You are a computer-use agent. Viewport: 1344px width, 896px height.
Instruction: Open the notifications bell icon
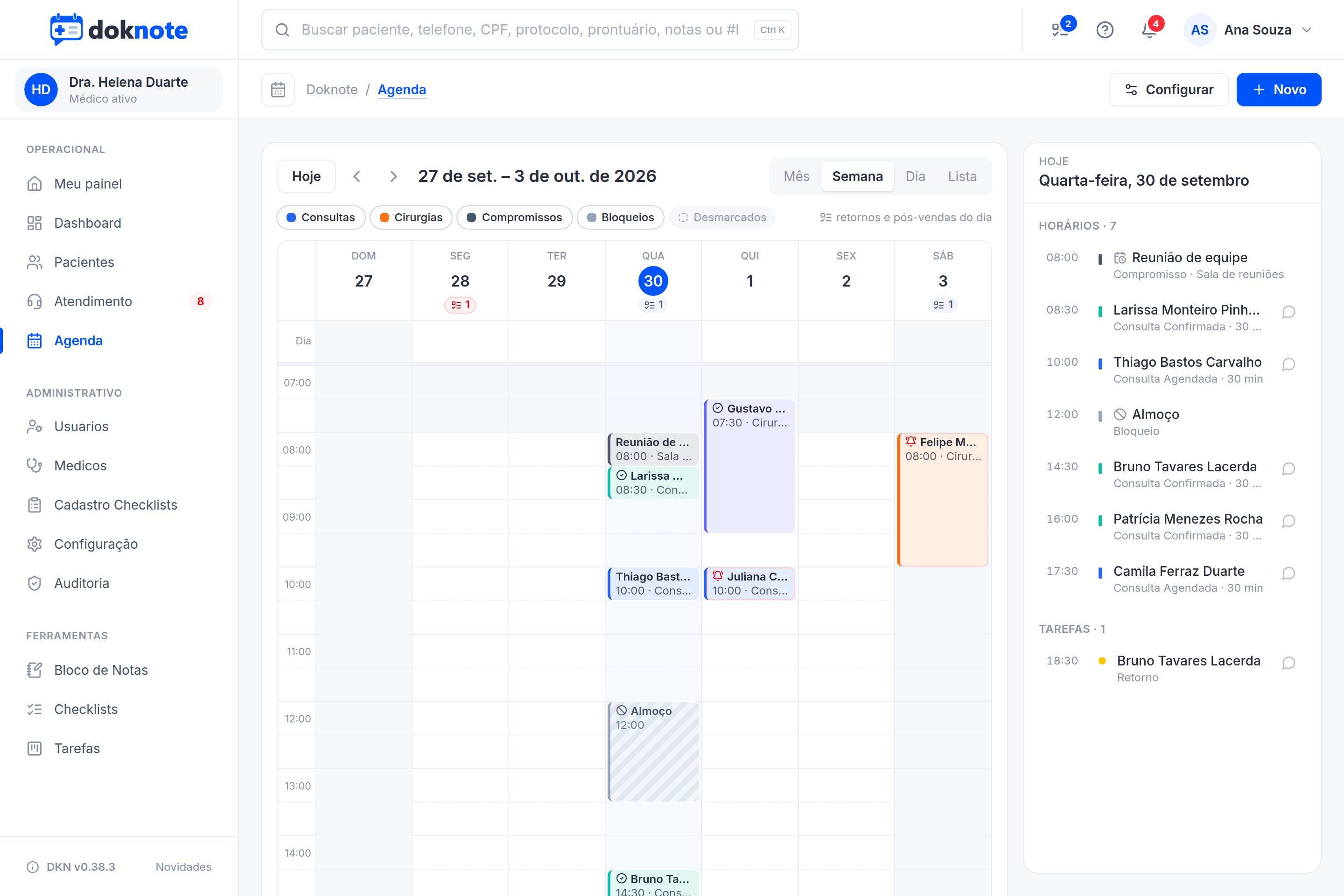tap(1150, 30)
